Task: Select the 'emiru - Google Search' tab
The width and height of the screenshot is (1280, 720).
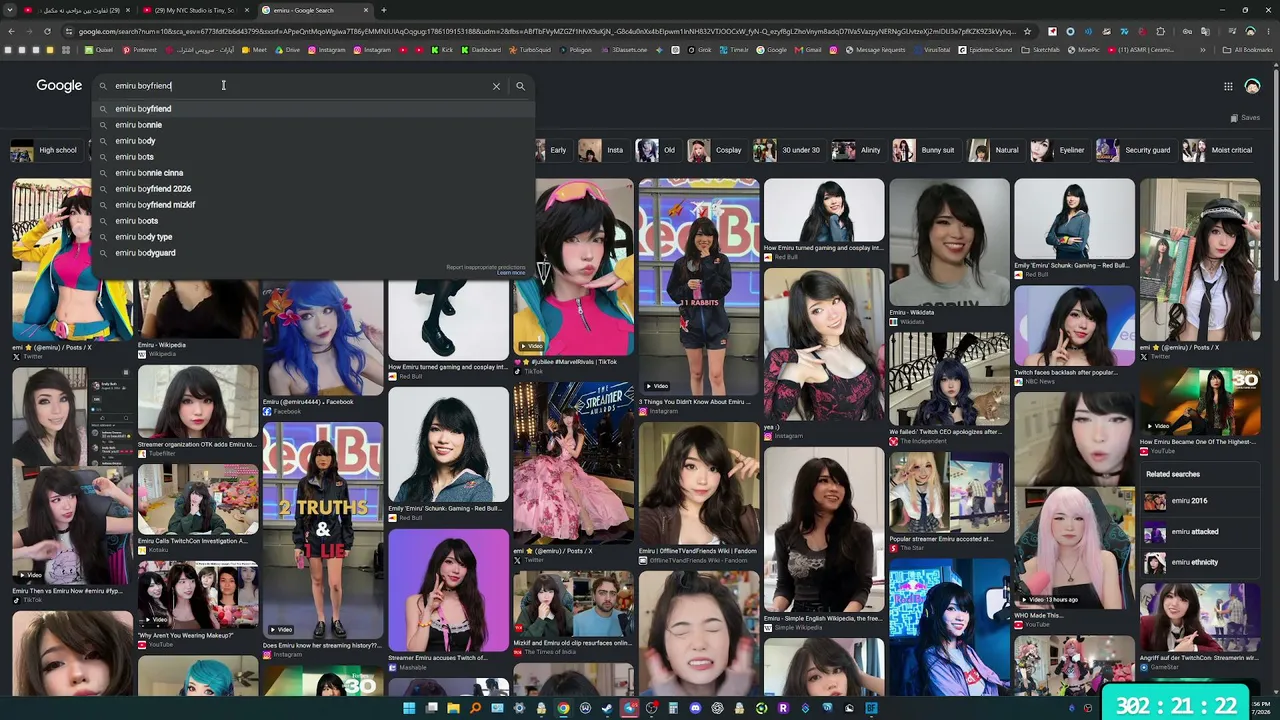Action: 314,10
